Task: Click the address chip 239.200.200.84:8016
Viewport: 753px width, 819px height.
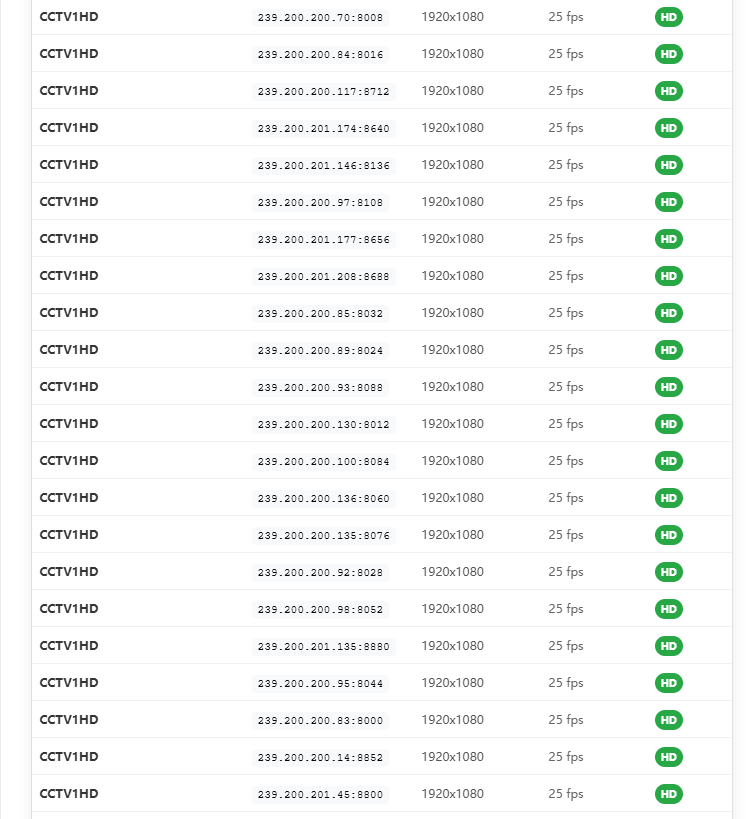Action: pos(320,54)
